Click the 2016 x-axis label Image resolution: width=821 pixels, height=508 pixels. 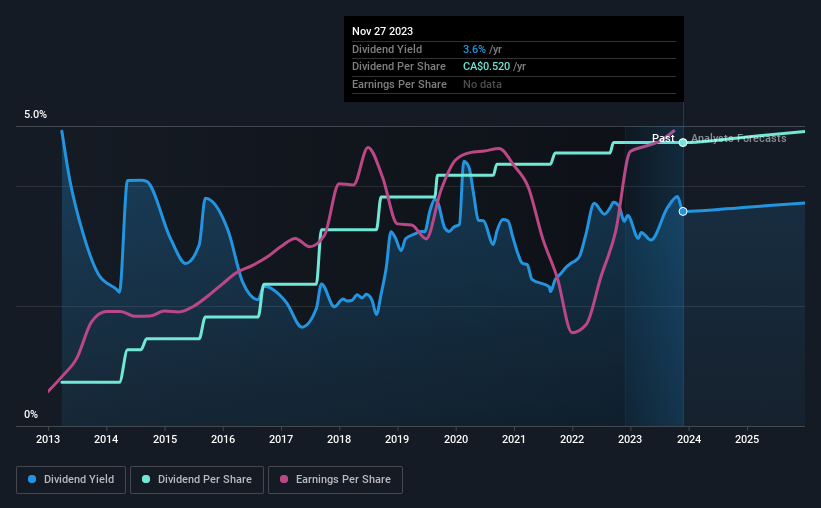point(223,439)
